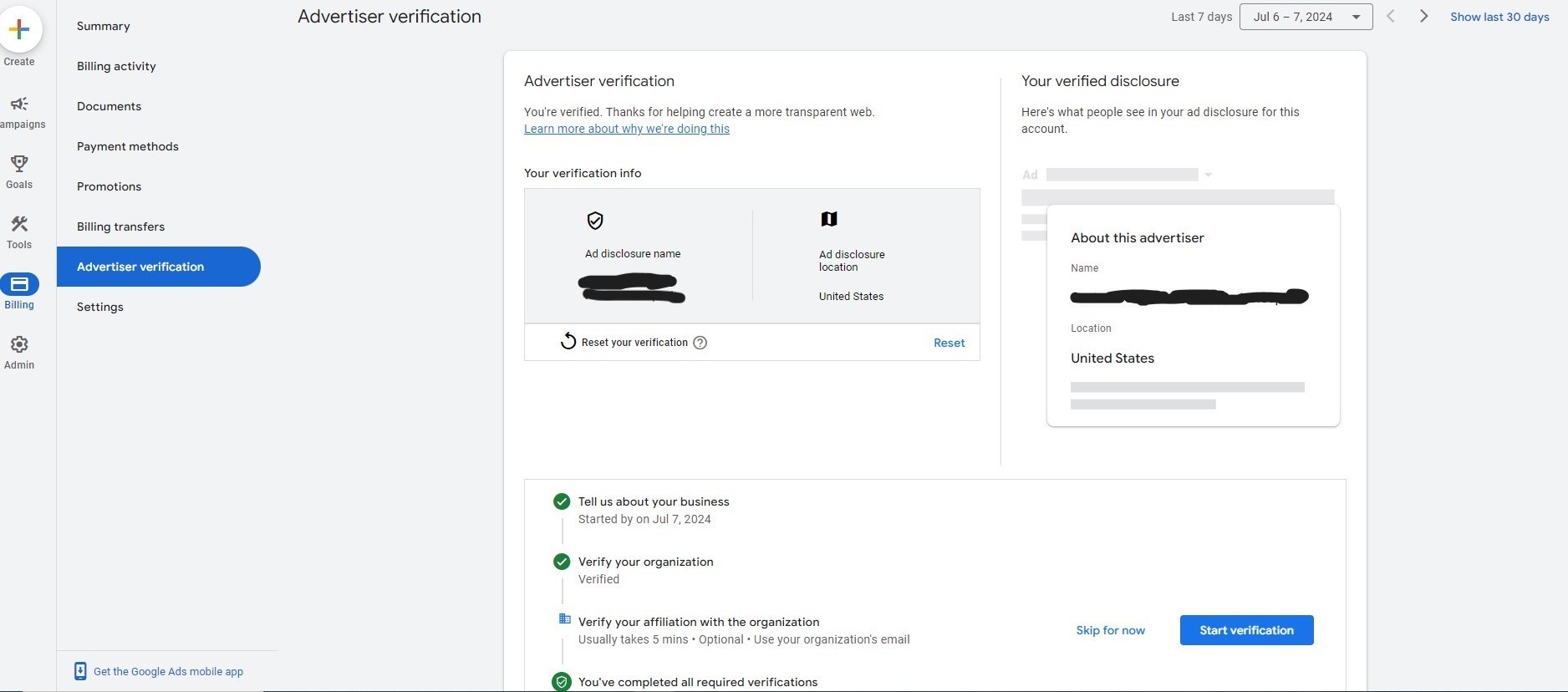Screen dimensions: 1568x692
Task: Go to next date range arrow
Action: (1423, 16)
